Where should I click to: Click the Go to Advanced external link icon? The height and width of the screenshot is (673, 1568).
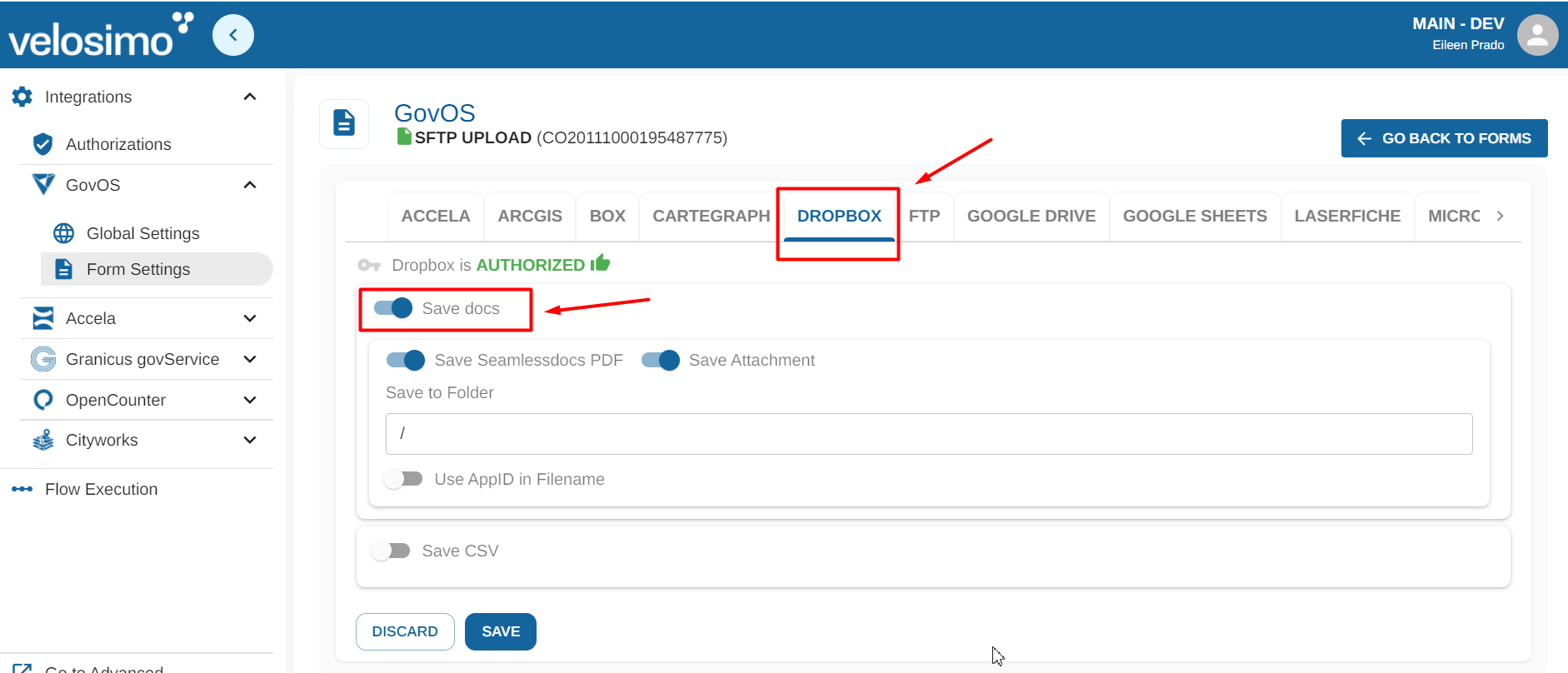[x=22, y=668]
